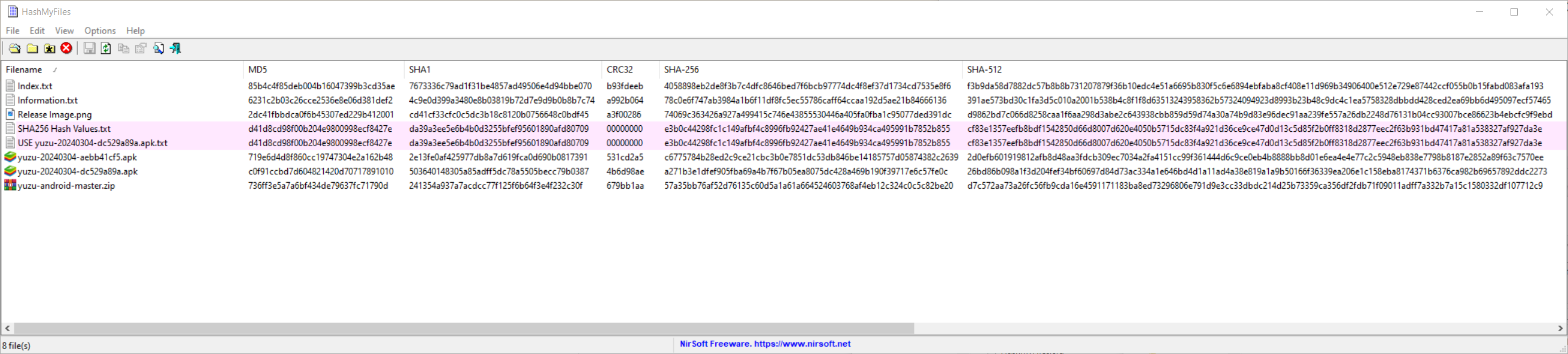1568x354 pixels.
Task: Open the View menu
Action: coord(64,31)
